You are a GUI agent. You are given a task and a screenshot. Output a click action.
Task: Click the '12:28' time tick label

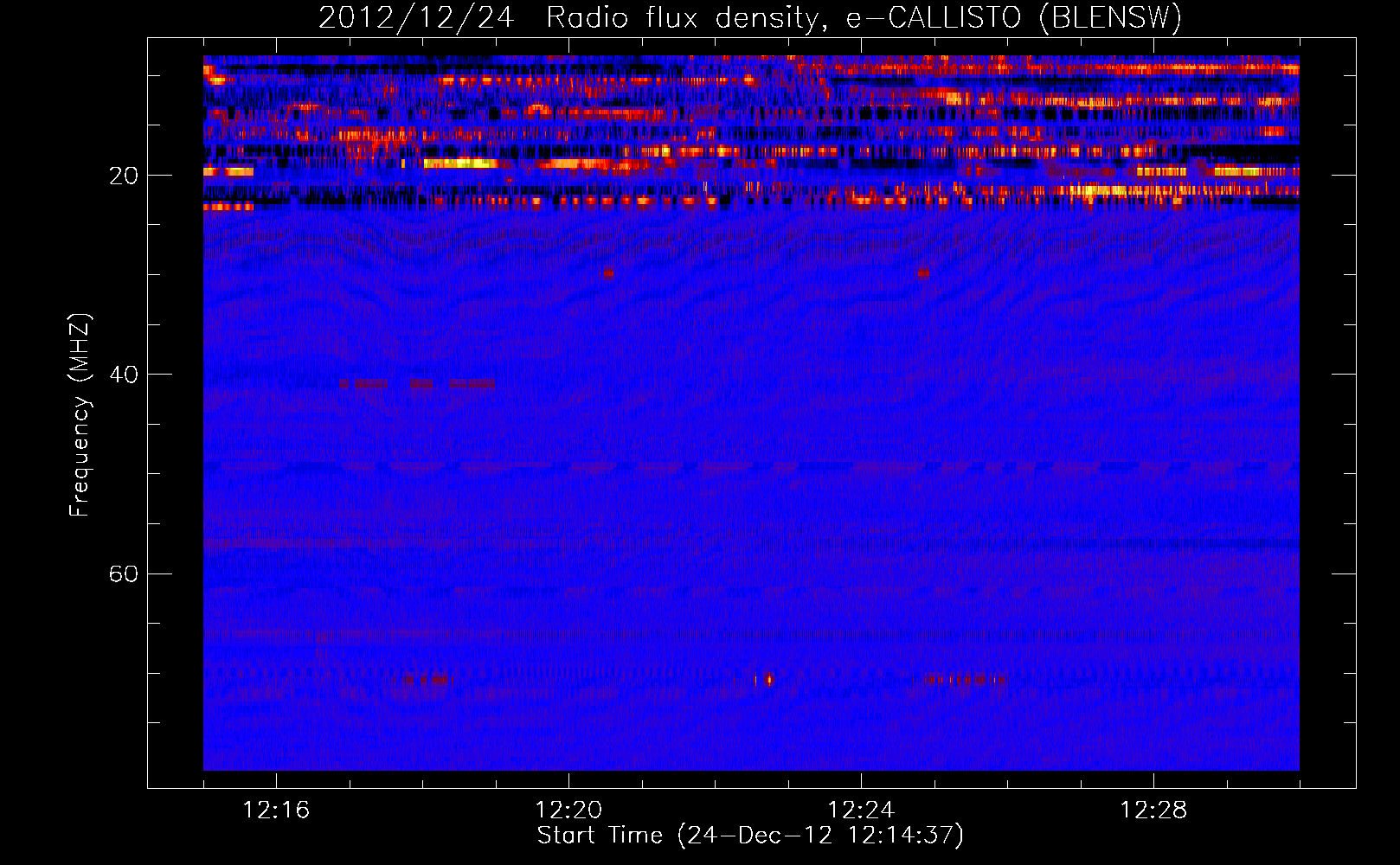tap(1153, 811)
